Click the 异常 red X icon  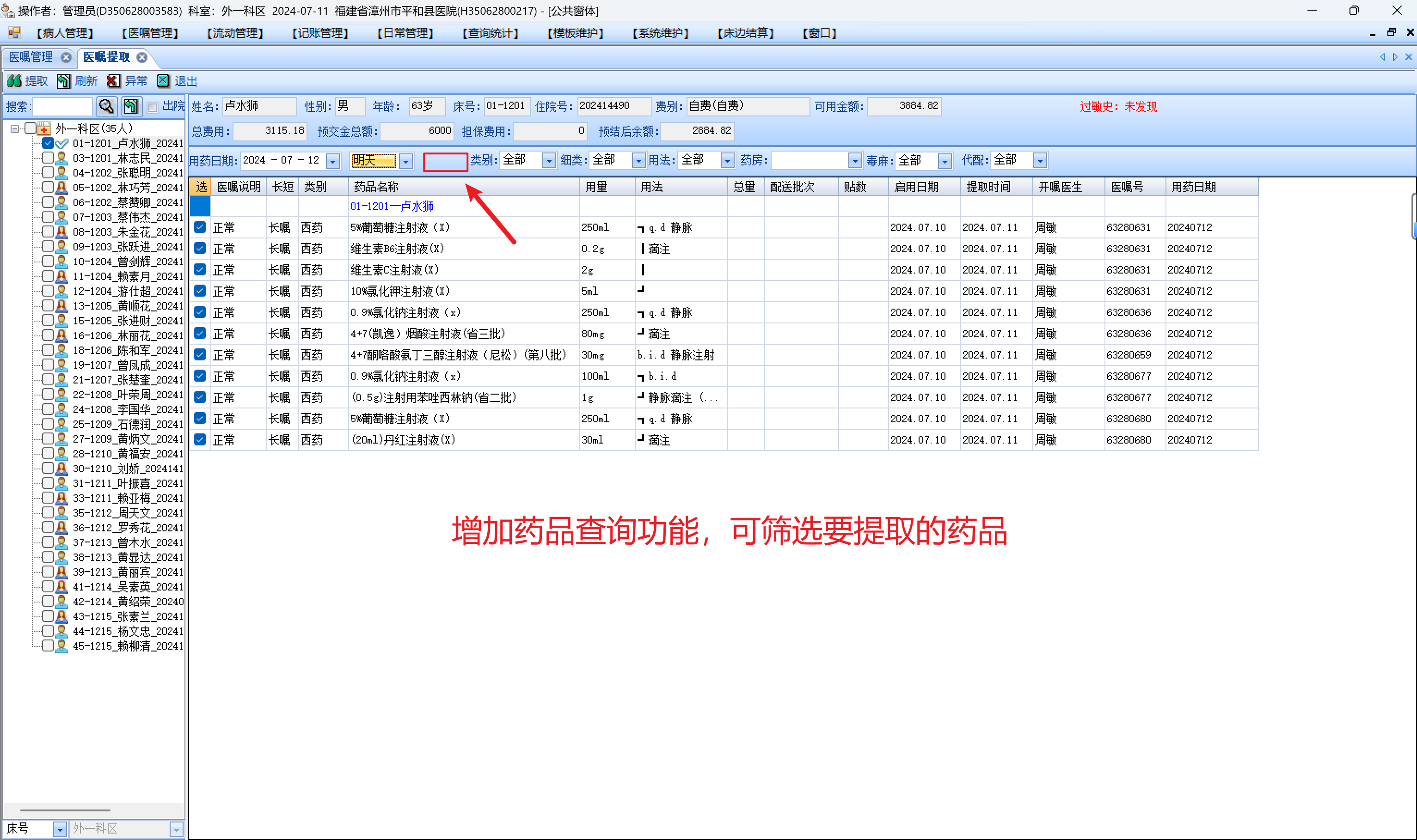click(x=113, y=81)
